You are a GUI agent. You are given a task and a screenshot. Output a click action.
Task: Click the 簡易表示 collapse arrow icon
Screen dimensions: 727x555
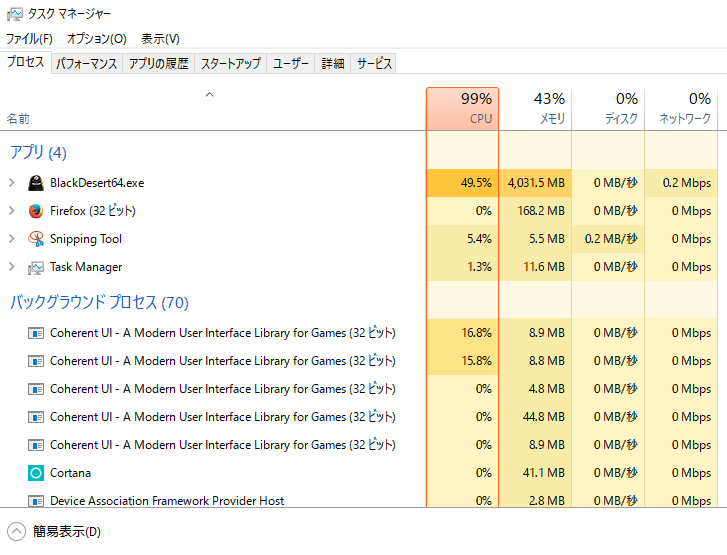click(x=17, y=531)
